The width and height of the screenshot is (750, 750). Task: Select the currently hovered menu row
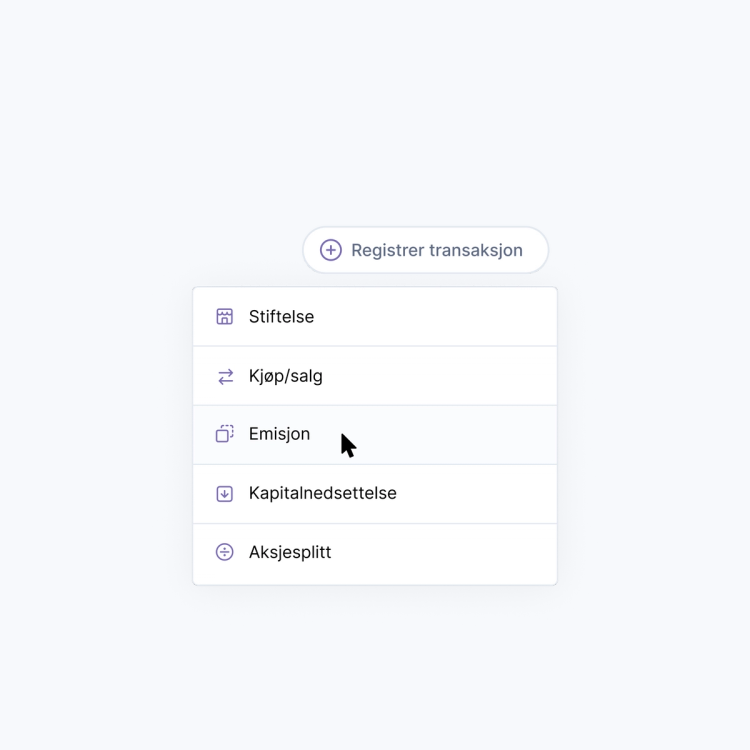[x=374, y=435]
